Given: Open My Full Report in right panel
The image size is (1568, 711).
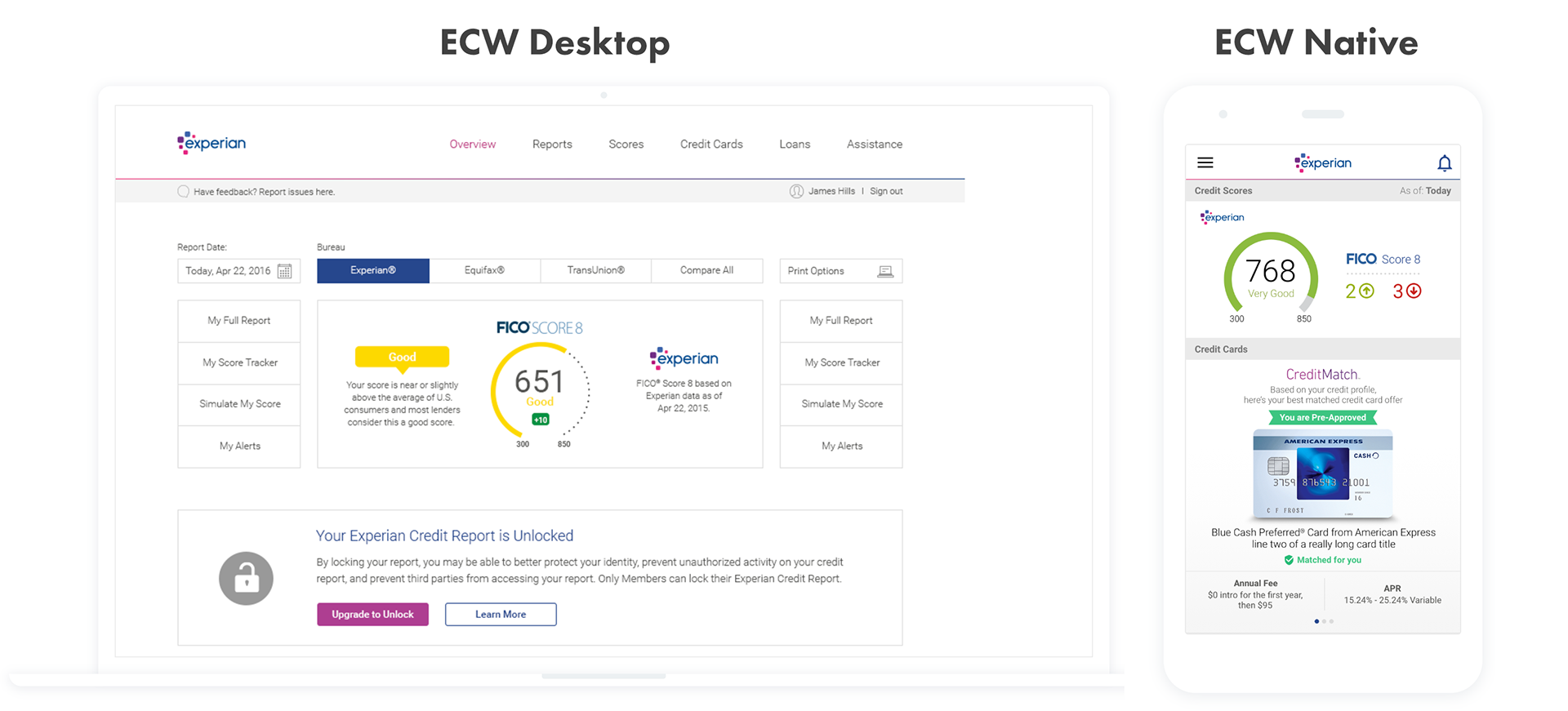Looking at the screenshot, I should point(840,321).
